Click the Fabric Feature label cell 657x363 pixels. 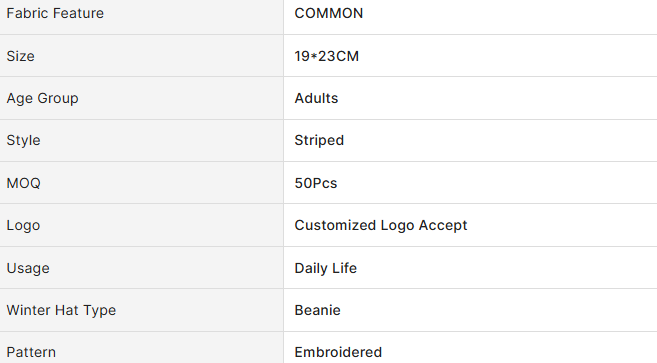click(142, 14)
